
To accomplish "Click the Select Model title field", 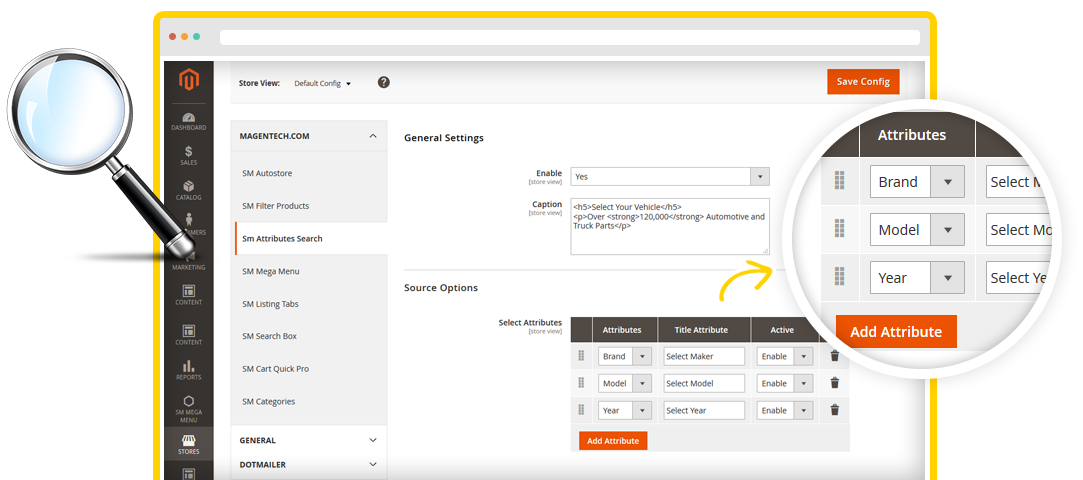I will 704,383.
